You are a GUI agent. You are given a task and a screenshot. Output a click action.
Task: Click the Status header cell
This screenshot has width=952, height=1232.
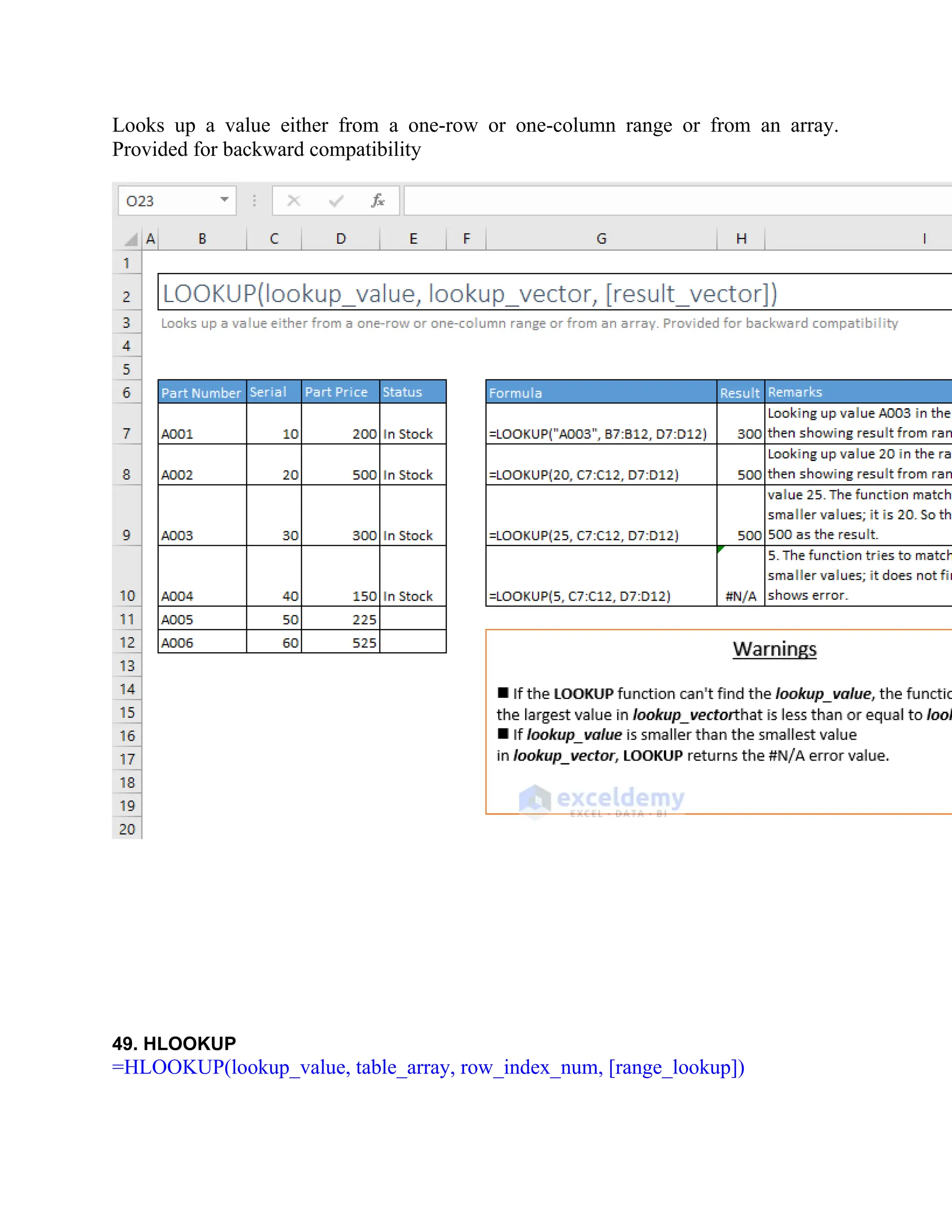(x=413, y=392)
